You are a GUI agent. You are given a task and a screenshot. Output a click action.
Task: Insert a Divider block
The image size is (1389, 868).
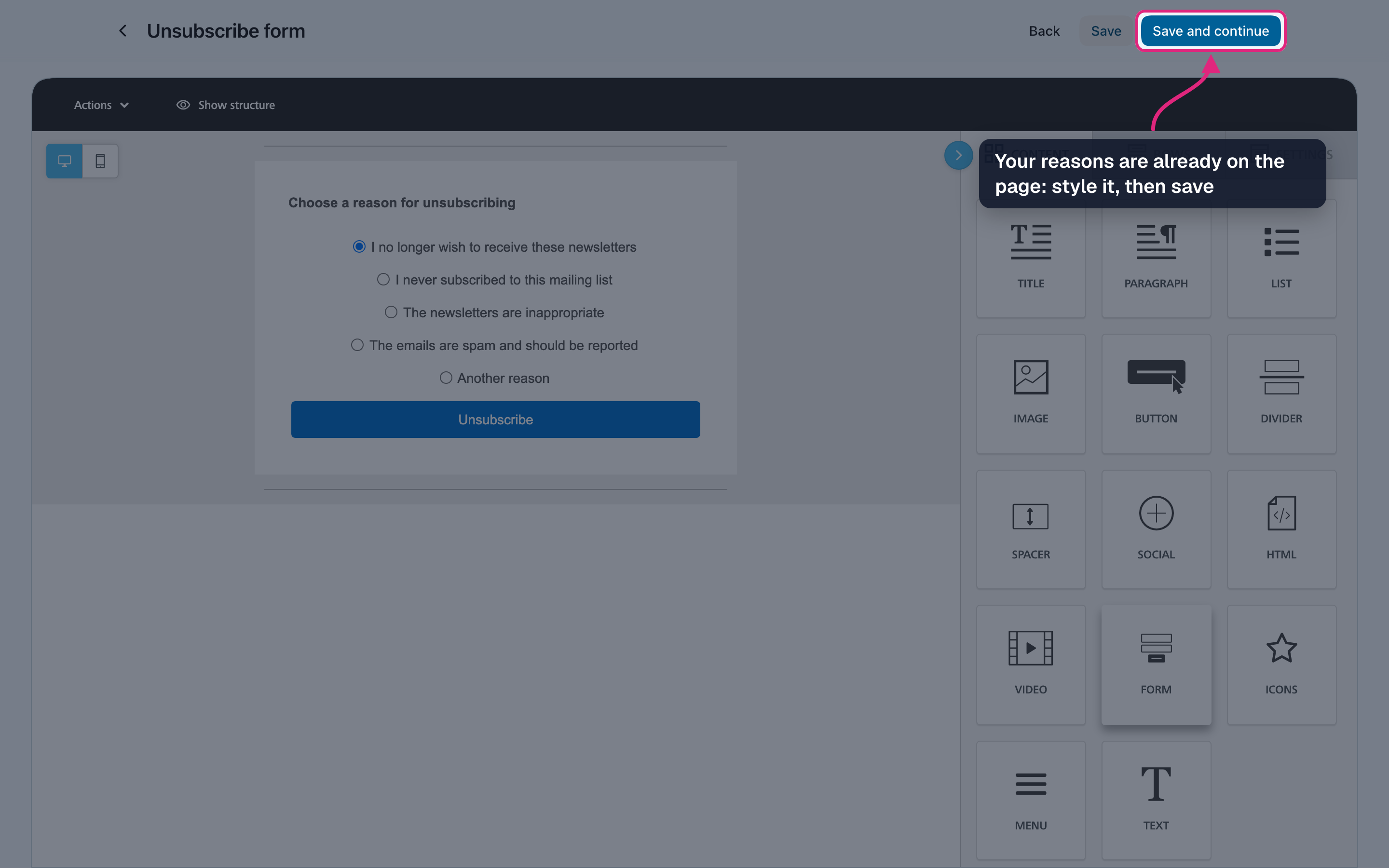(1281, 394)
